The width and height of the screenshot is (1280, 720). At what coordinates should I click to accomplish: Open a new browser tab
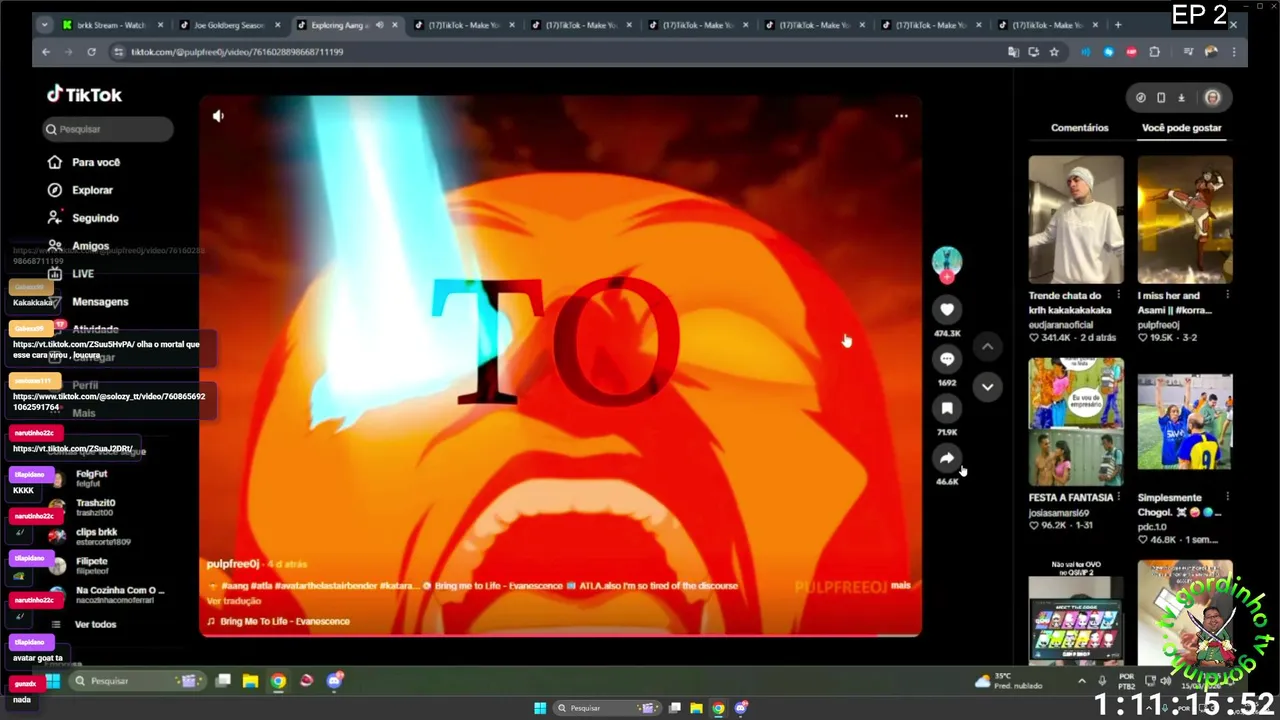coord(1118,25)
